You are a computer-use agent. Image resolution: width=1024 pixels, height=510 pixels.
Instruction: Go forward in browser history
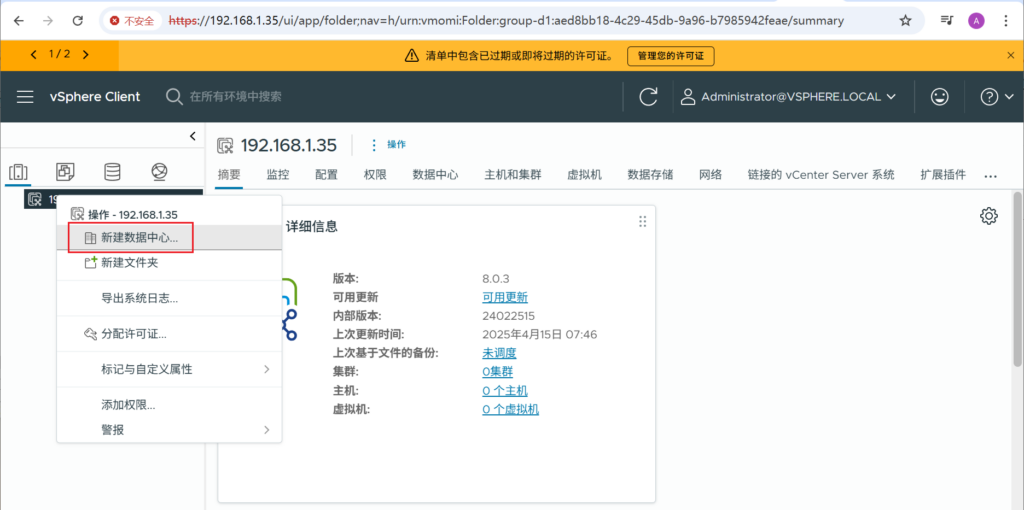pyautogui.click(x=48, y=20)
